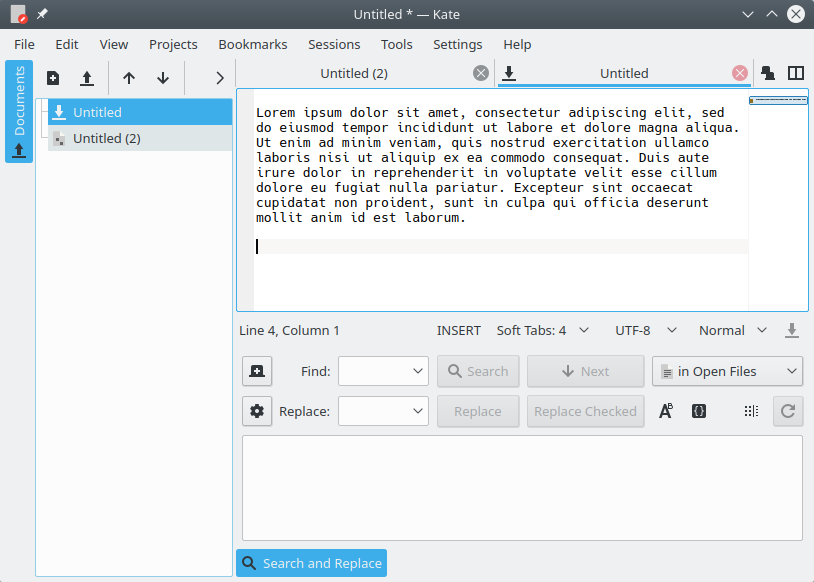This screenshot has height=582, width=814.
Task: Click the word 'Lorem' in the editor
Action: coord(275,113)
